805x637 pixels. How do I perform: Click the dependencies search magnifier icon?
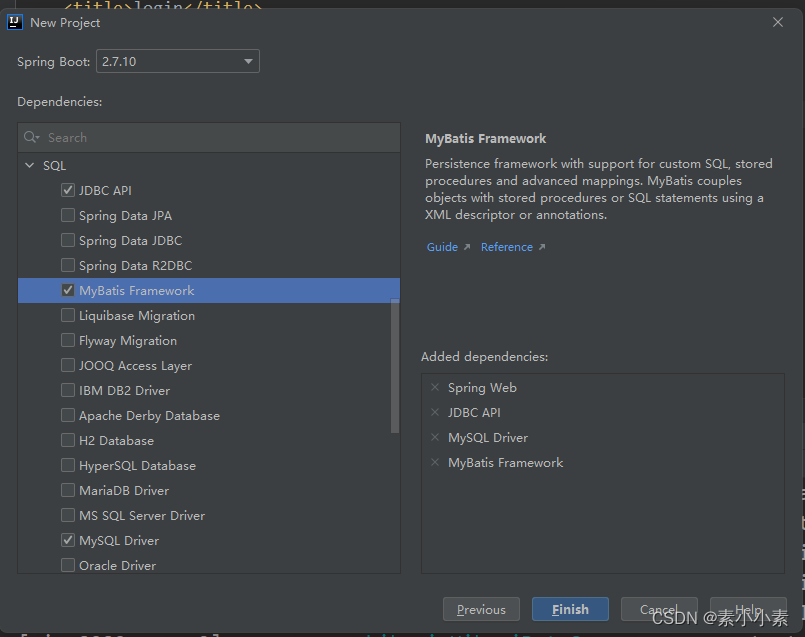click(x=31, y=137)
